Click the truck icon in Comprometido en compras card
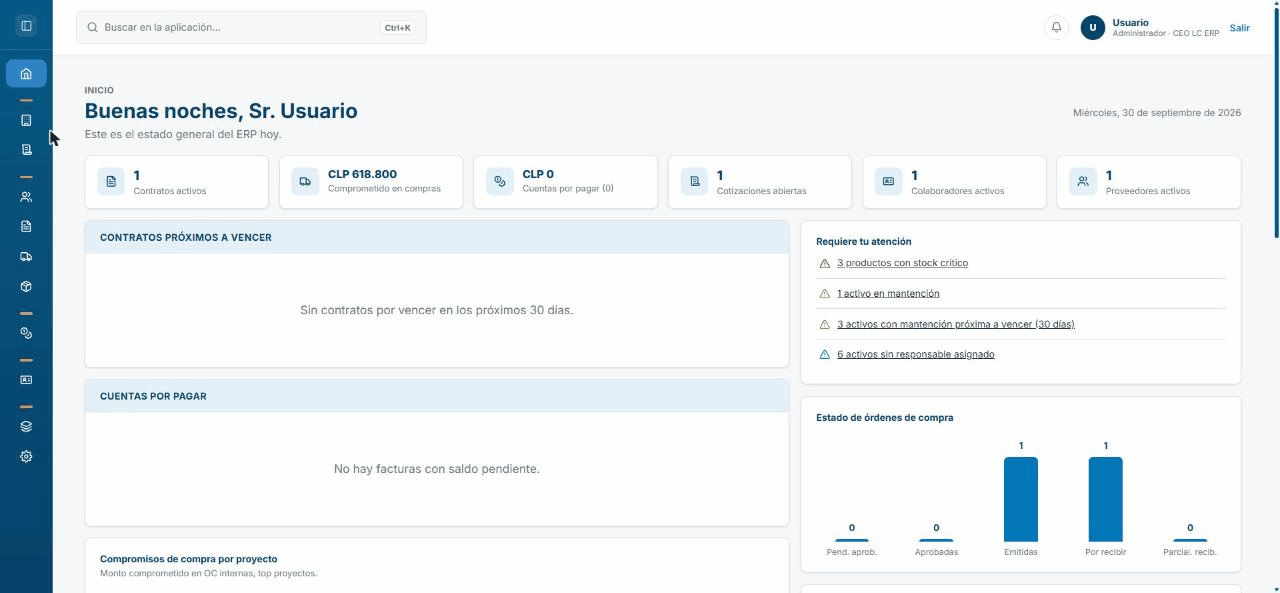The height and width of the screenshot is (593, 1280). (305, 181)
